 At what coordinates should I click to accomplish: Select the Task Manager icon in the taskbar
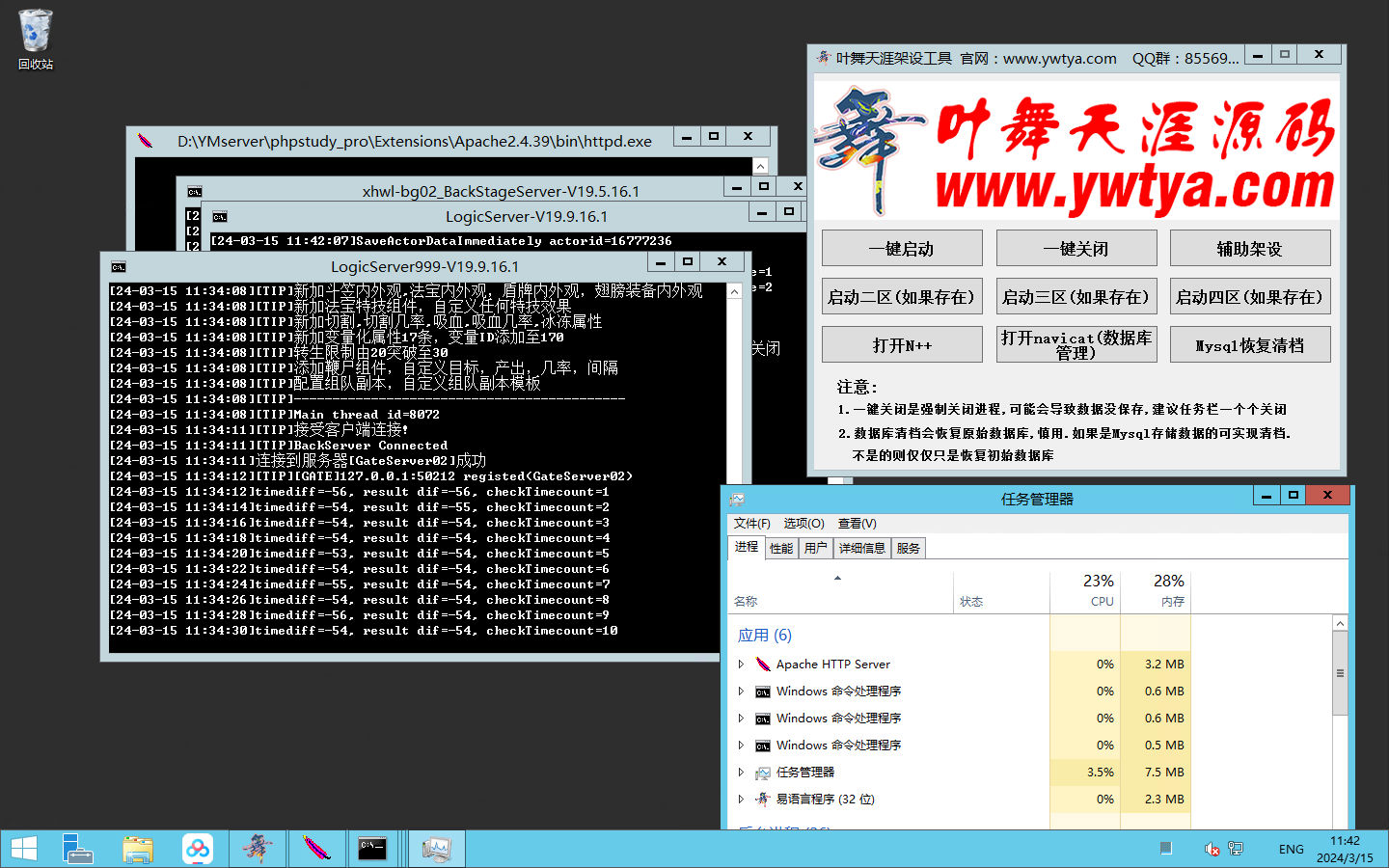[436, 849]
